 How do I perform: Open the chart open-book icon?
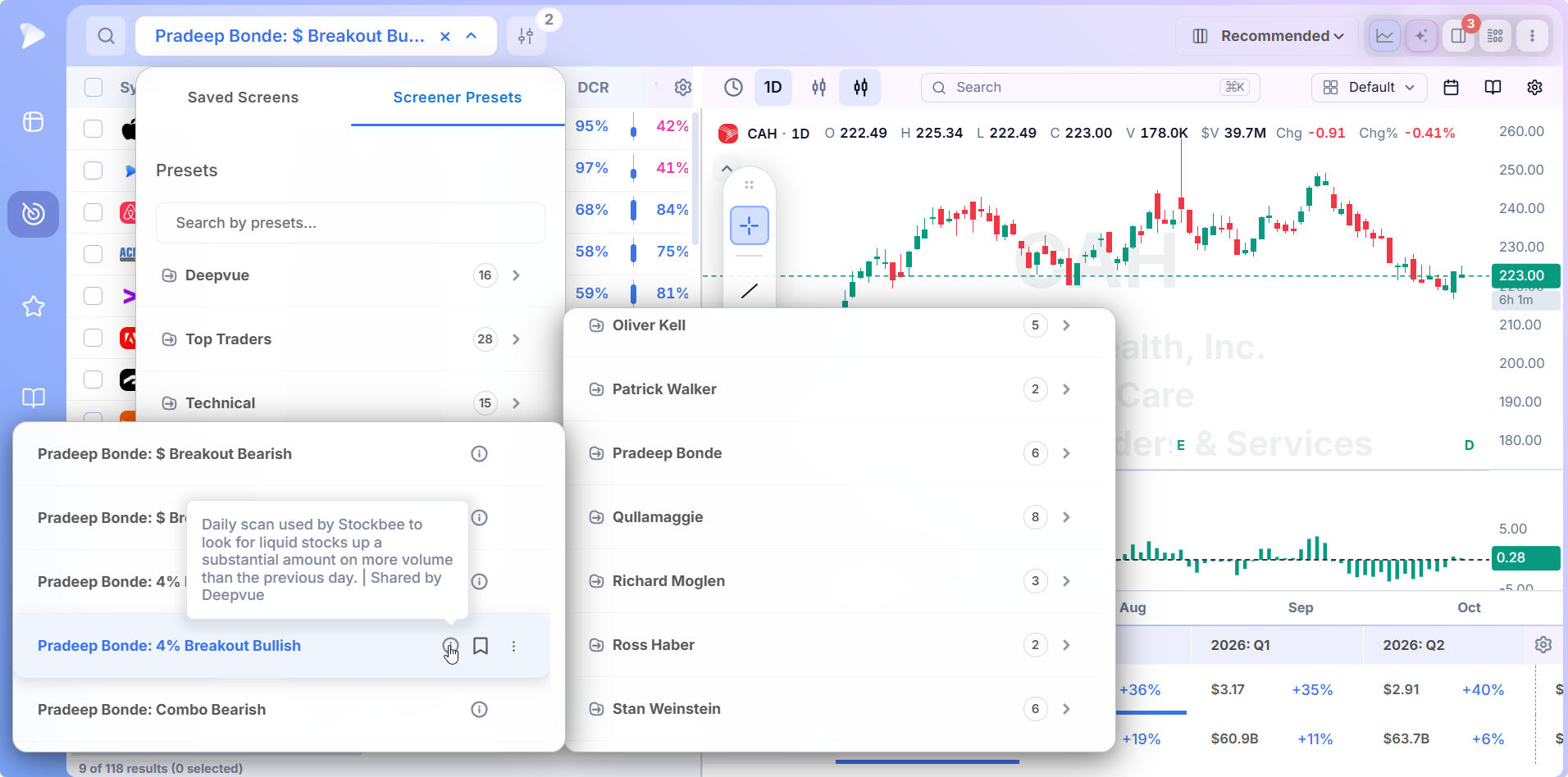[1493, 88]
